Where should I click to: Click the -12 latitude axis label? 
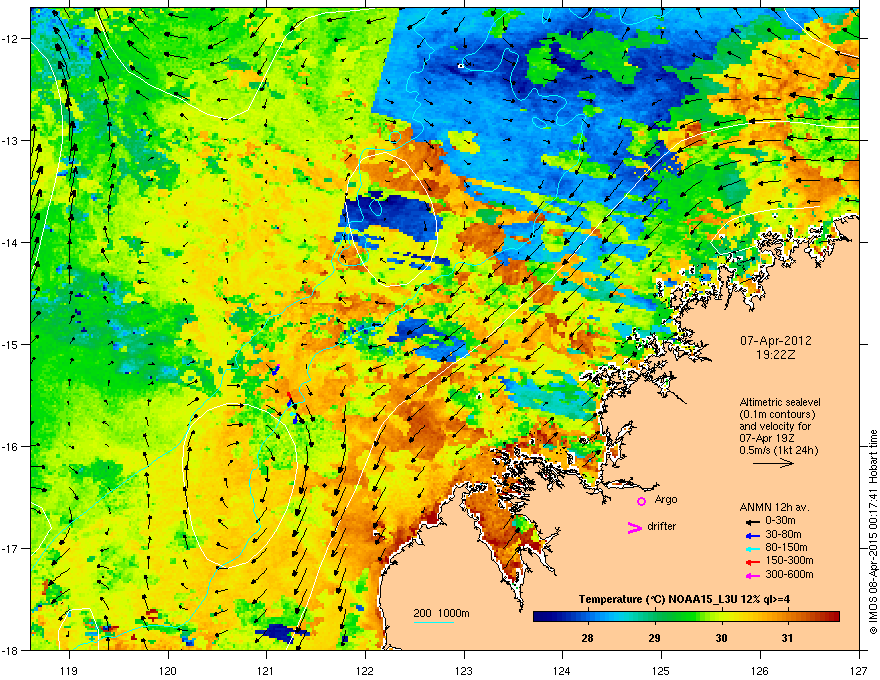point(11,39)
